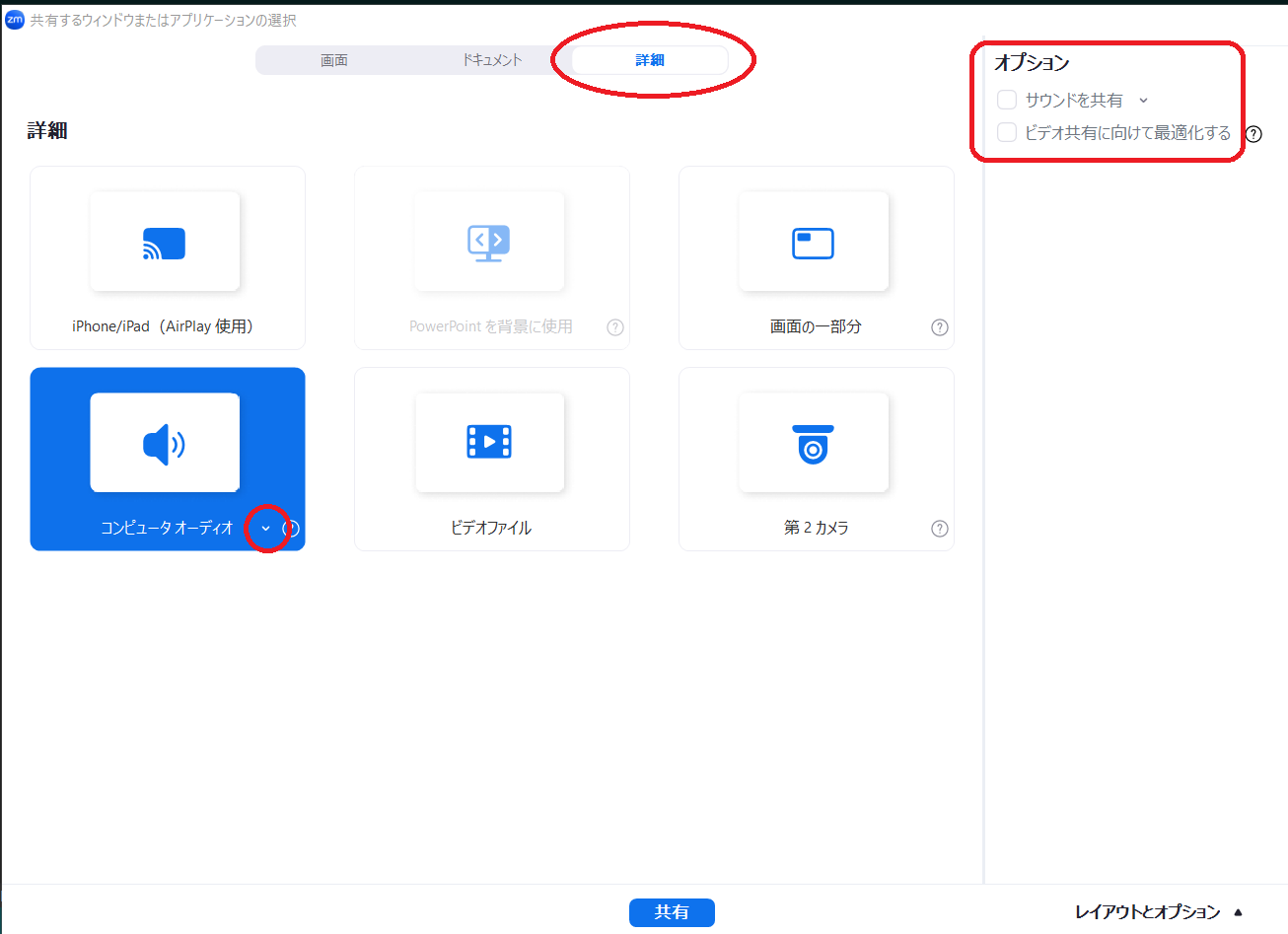The image size is (1288, 934).
Task: Expand the サウンドを共有 dropdown arrow
Action: pos(1144,101)
